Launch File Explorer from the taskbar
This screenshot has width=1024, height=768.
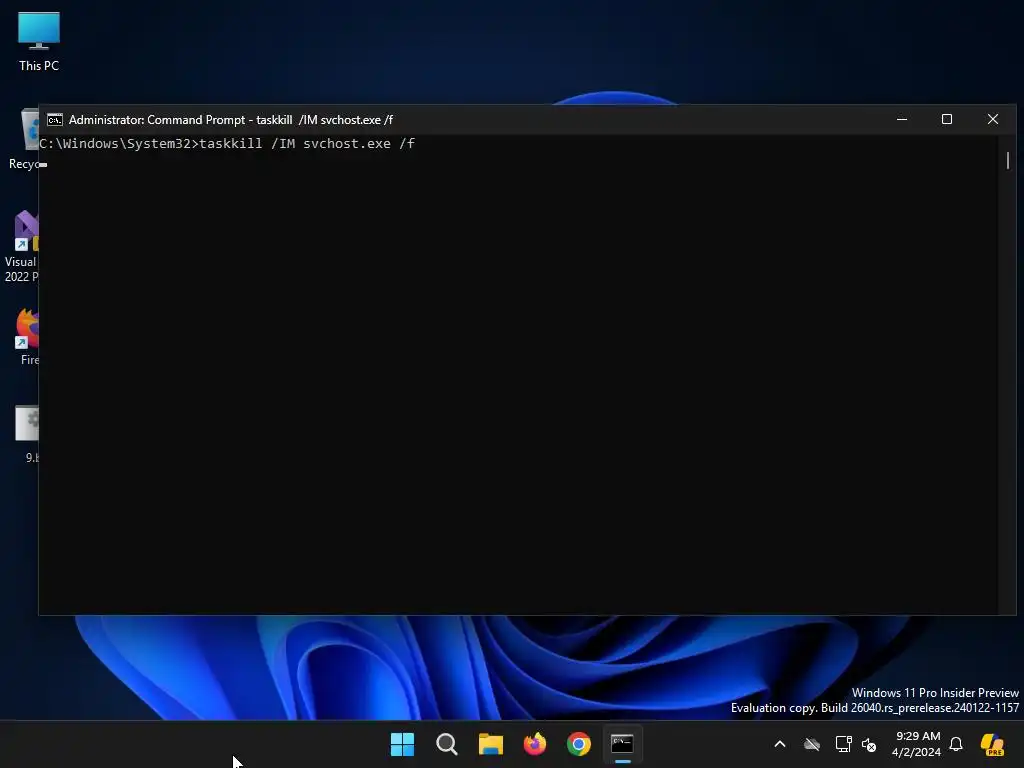490,744
